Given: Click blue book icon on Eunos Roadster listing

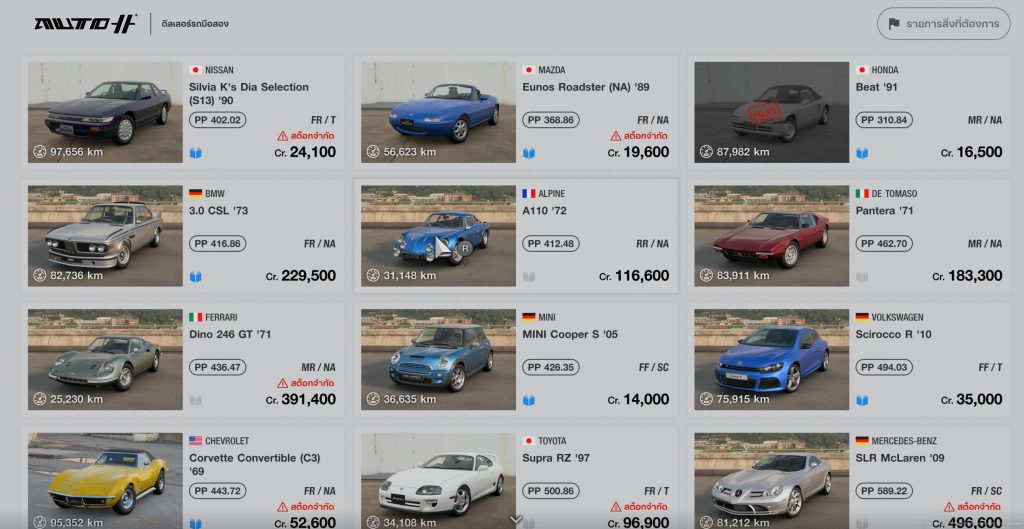Looking at the screenshot, I should (529, 153).
